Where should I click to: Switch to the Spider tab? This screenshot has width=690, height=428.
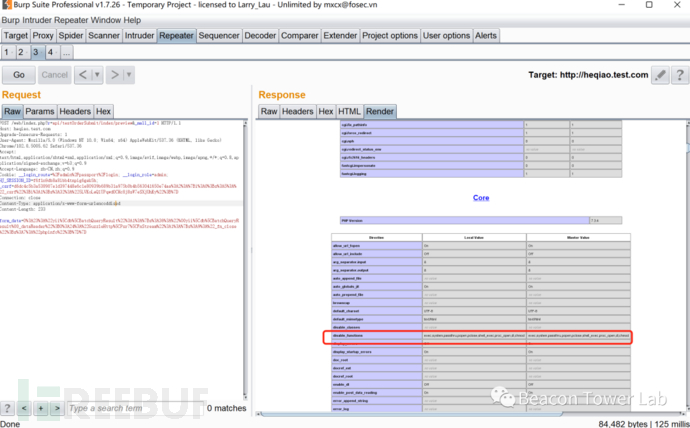click(71, 36)
